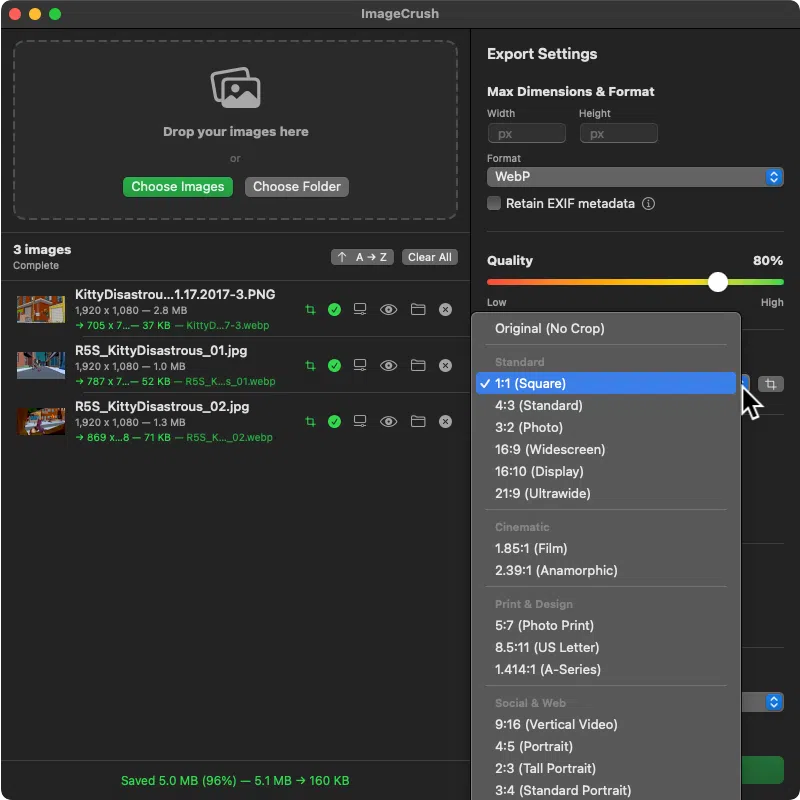
Task: Click green checkmark on KittyDisastrou PNG row
Action: coord(334,310)
